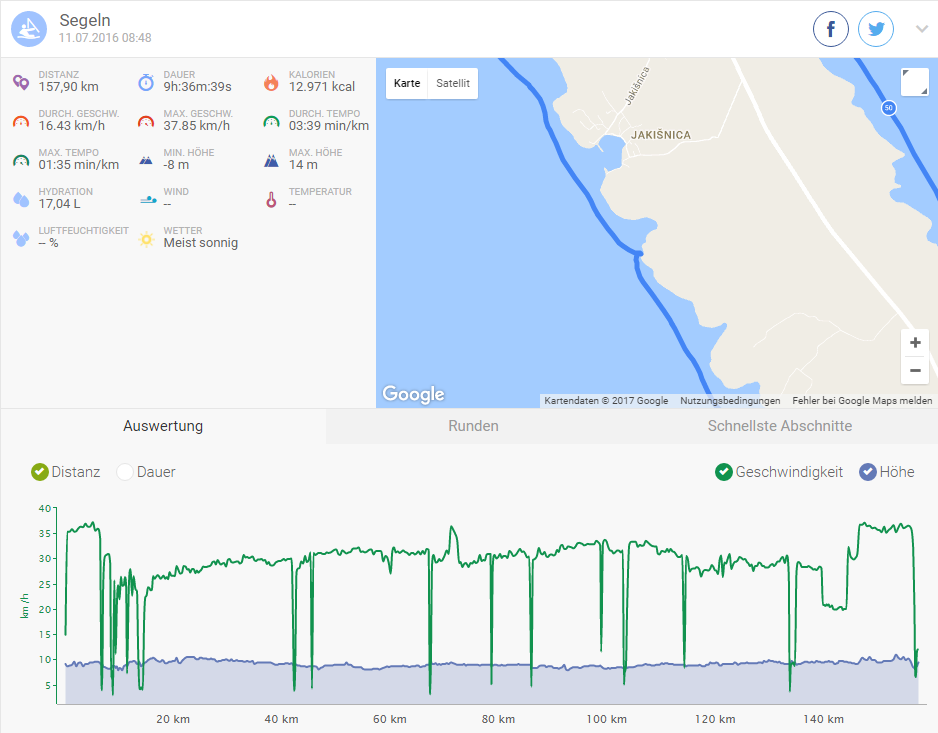The height and width of the screenshot is (733, 938).
Task: Select the Dauer axis option
Action: (125, 472)
